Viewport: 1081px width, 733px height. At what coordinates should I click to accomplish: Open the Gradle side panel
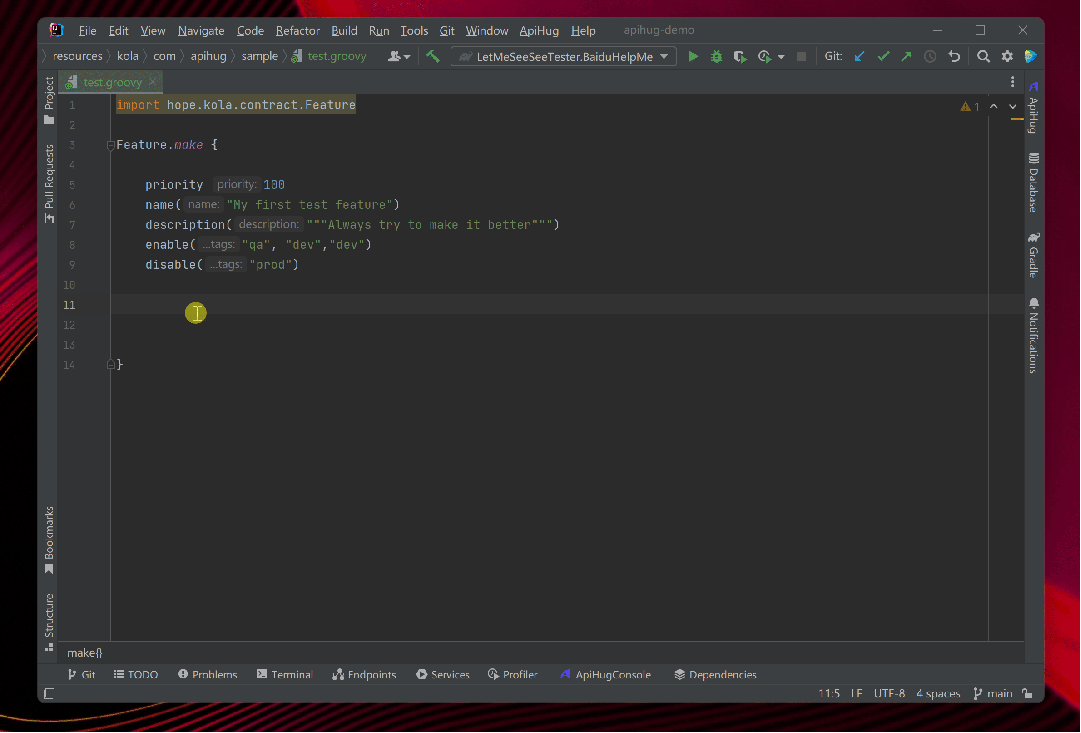click(x=1033, y=255)
